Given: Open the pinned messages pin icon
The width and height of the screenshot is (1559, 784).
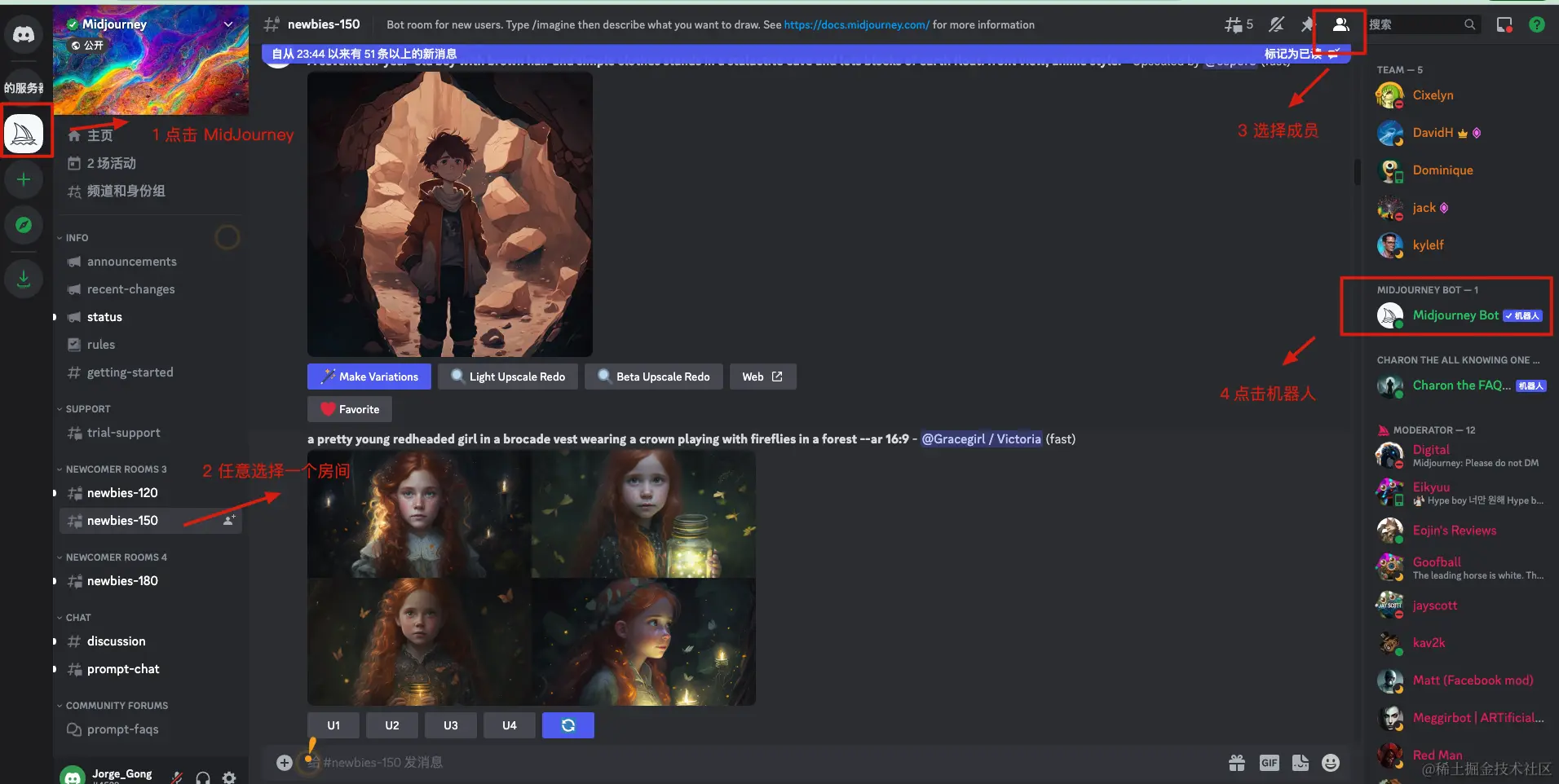Looking at the screenshot, I should 1308,24.
